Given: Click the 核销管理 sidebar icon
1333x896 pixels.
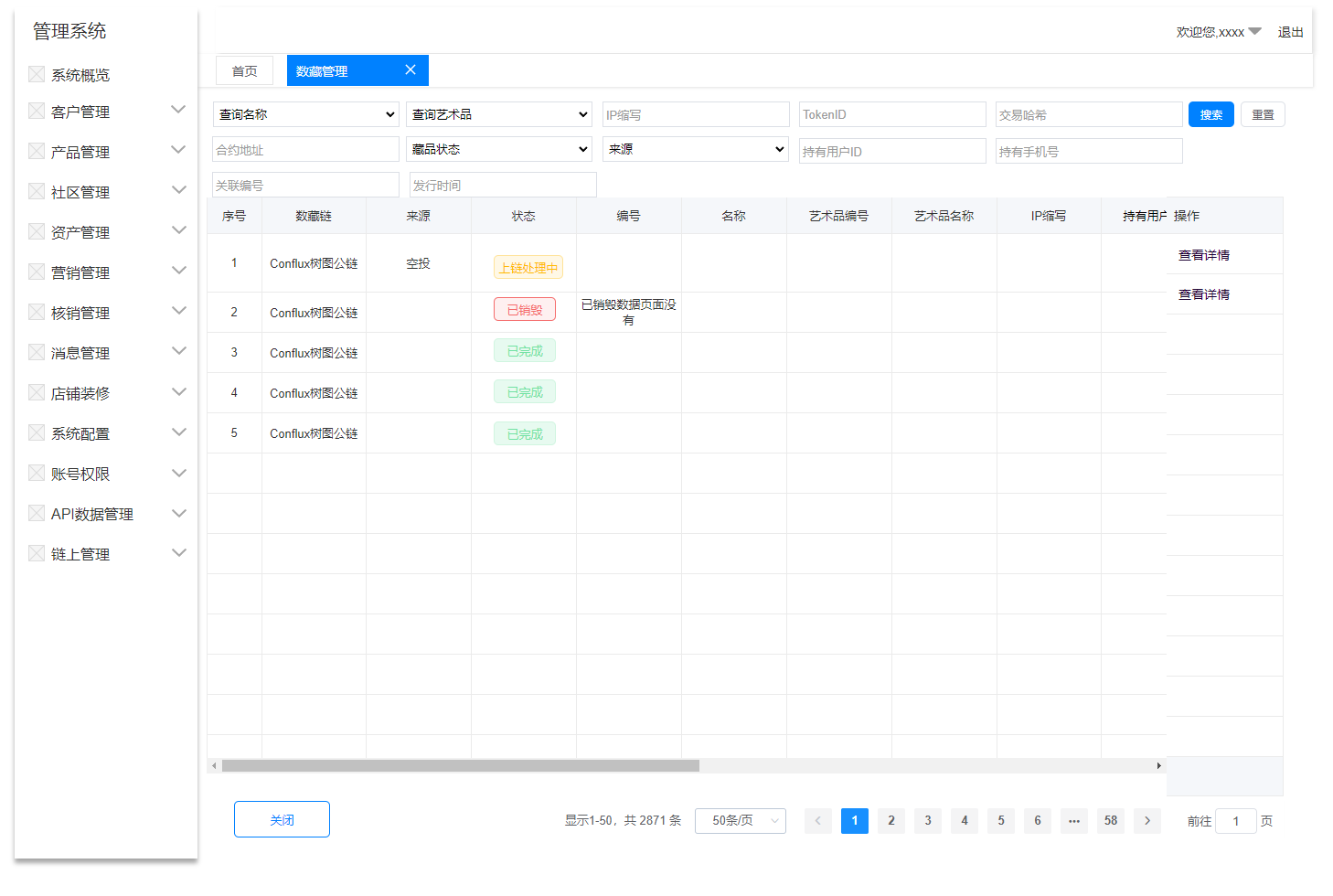Looking at the screenshot, I should coord(37,312).
